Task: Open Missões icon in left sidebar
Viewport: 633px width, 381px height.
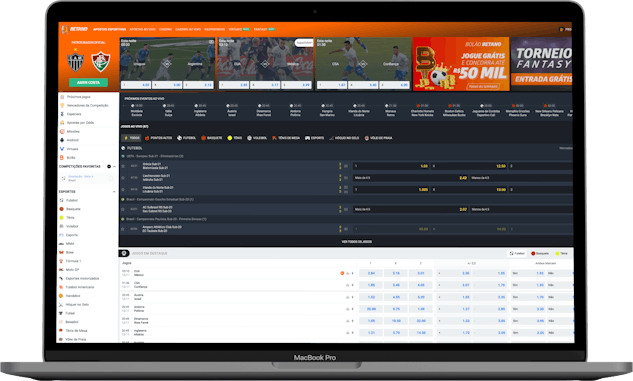Action: 62,132
